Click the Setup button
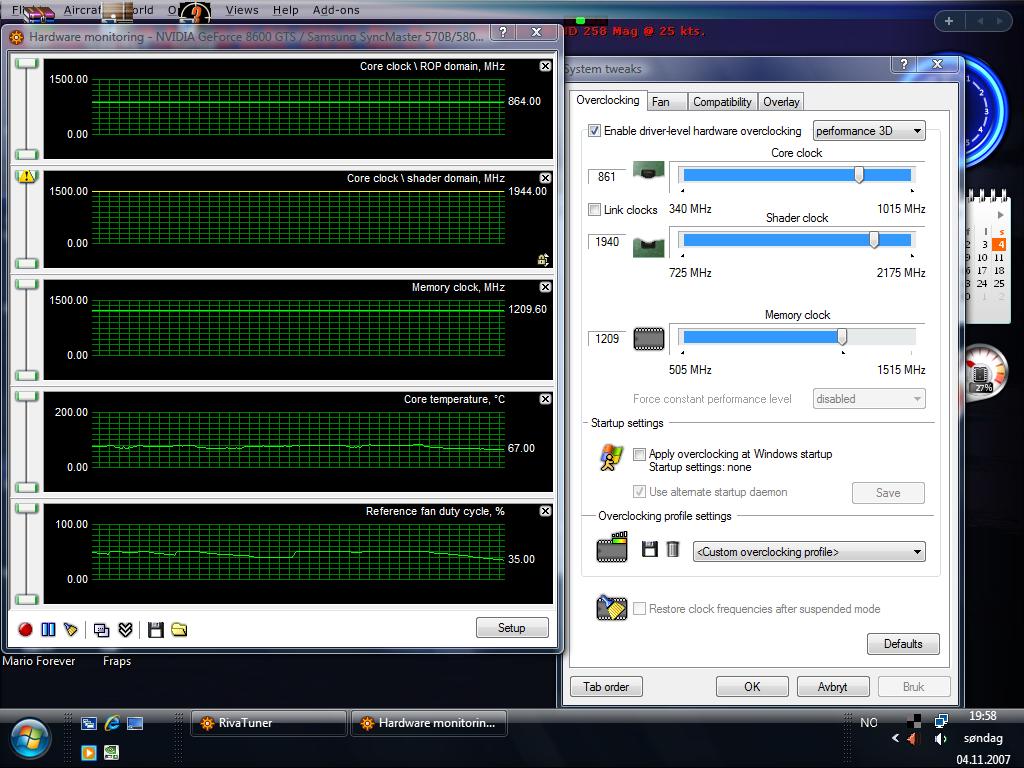 tap(512, 628)
